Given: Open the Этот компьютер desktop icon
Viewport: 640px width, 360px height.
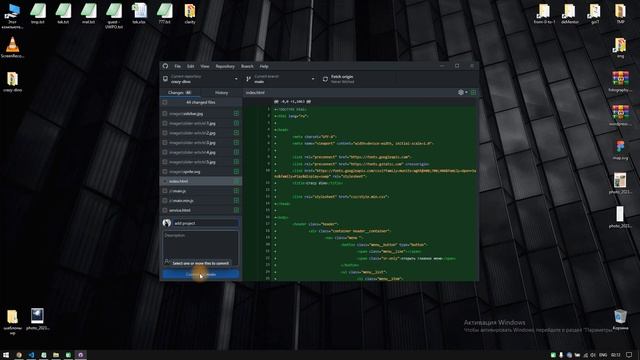Looking at the screenshot, I should [x=12, y=16].
